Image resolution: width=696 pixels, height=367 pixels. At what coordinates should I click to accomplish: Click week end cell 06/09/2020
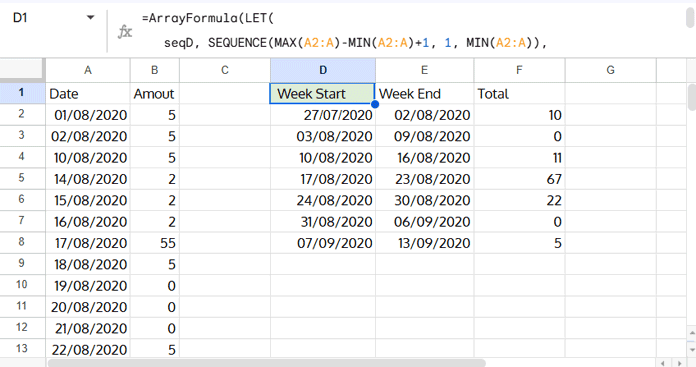(x=424, y=221)
